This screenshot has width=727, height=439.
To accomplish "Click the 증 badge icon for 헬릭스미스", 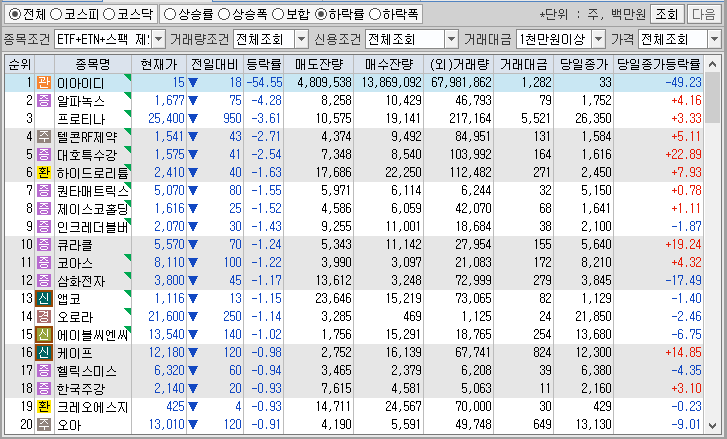I will pos(44,370).
